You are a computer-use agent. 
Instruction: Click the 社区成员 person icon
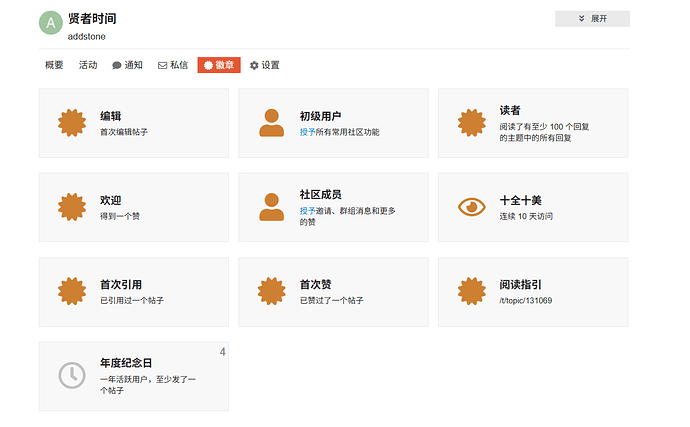272,207
